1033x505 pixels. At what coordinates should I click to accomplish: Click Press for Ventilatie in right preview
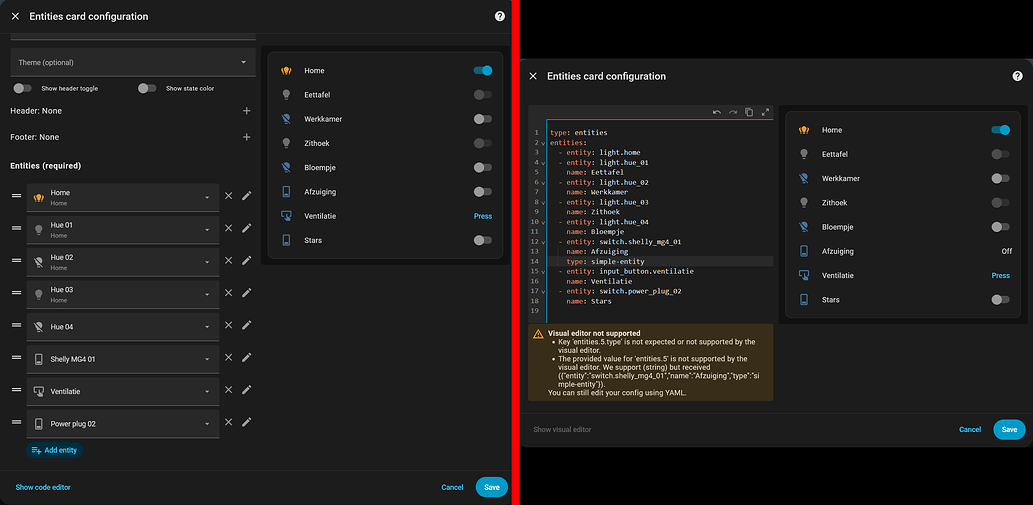pyautogui.click(x=1001, y=275)
